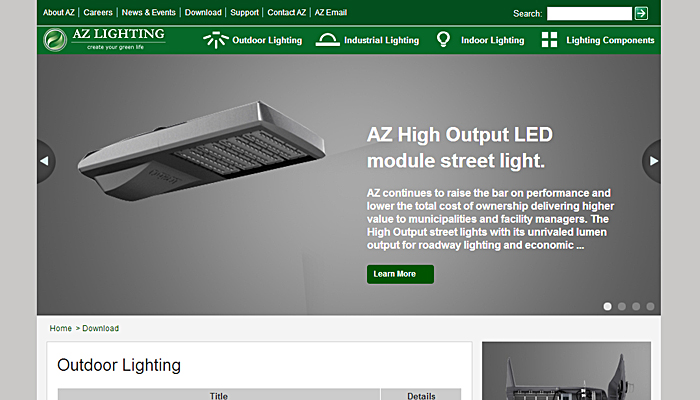700x400 pixels.
Task: Open the Industrial Lighting navigation label
Action: [382, 40]
